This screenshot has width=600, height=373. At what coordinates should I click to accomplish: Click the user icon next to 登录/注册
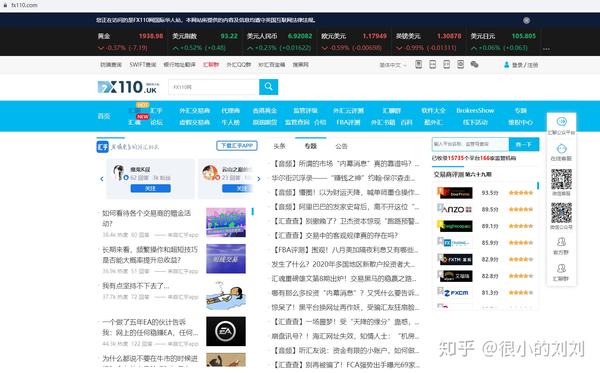point(506,65)
